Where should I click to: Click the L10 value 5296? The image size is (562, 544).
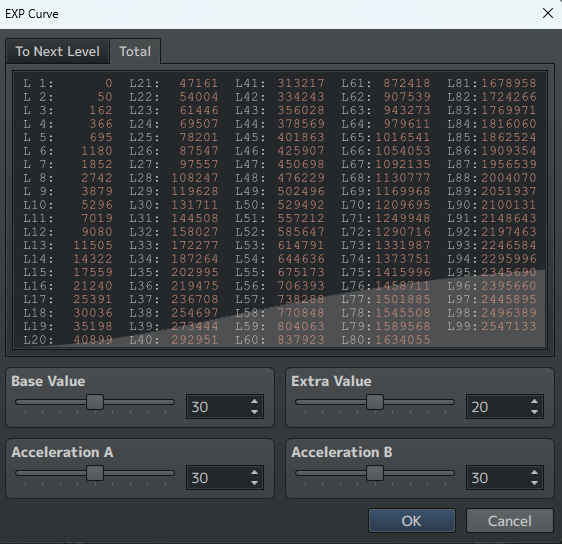[97, 205]
